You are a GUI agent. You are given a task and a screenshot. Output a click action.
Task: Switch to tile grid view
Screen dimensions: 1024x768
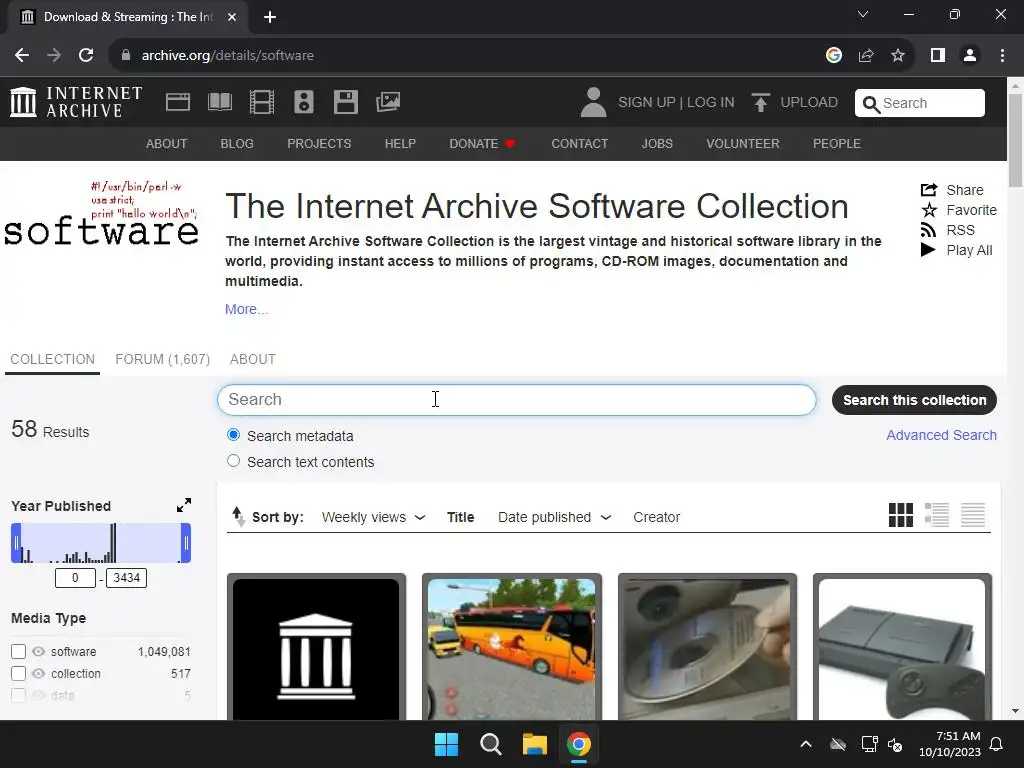[x=901, y=515]
